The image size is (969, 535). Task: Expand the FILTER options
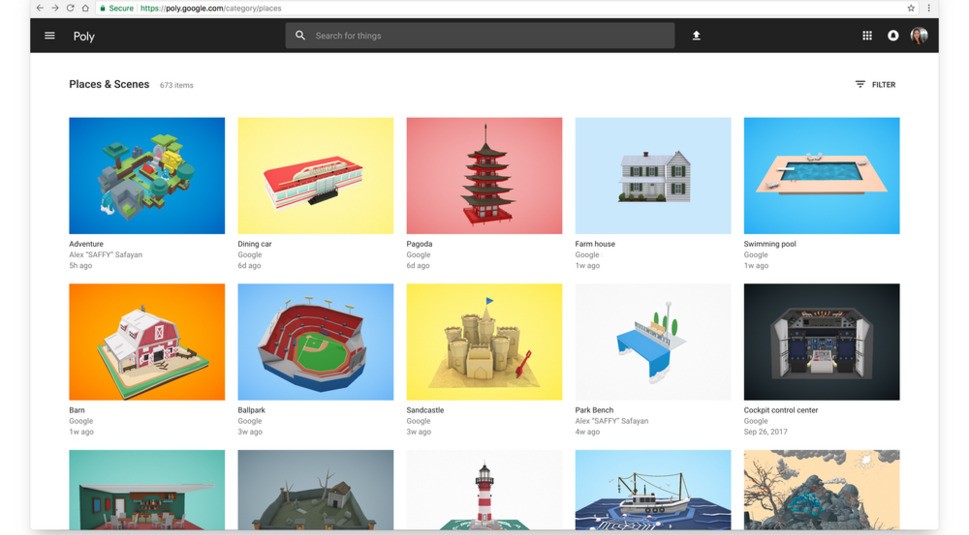pyautogui.click(x=875, y=85)
